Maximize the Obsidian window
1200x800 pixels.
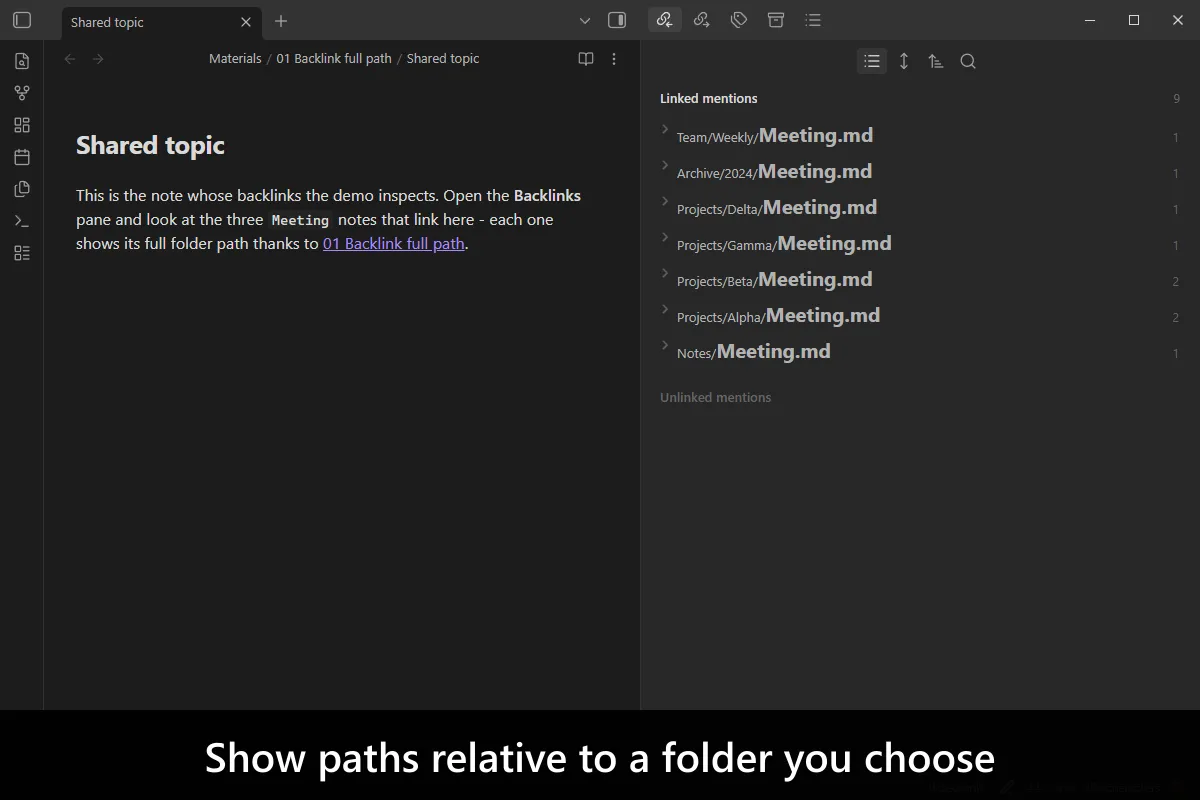(x=1134, y=20)
